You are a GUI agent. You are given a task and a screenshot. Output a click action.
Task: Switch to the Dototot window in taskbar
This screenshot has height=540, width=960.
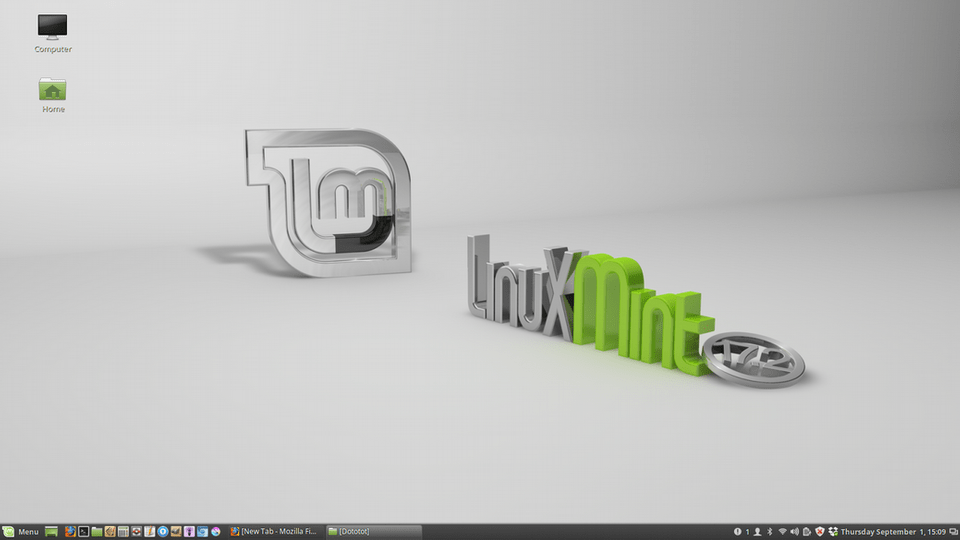click(373, 531)
